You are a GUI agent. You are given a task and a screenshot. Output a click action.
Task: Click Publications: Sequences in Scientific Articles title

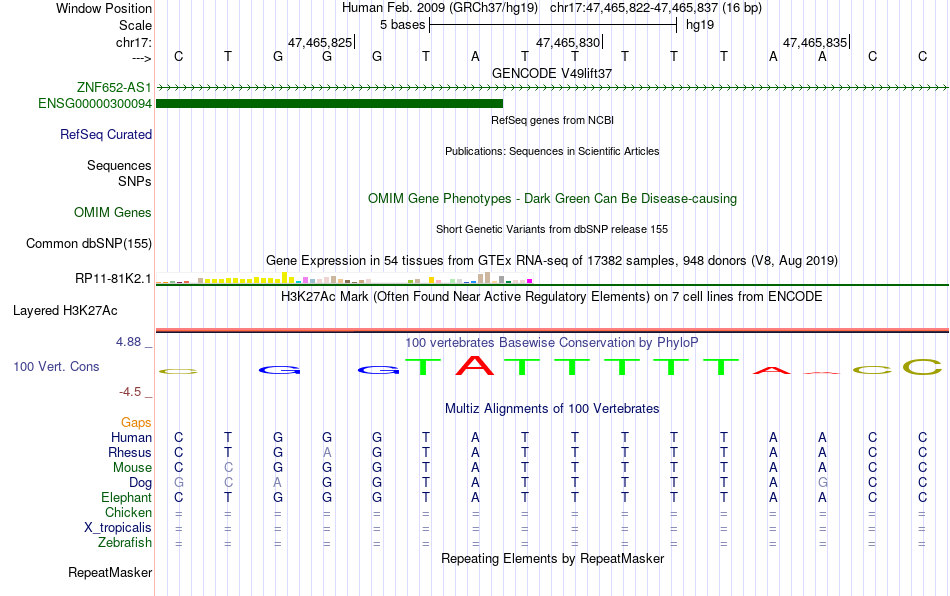552,151
